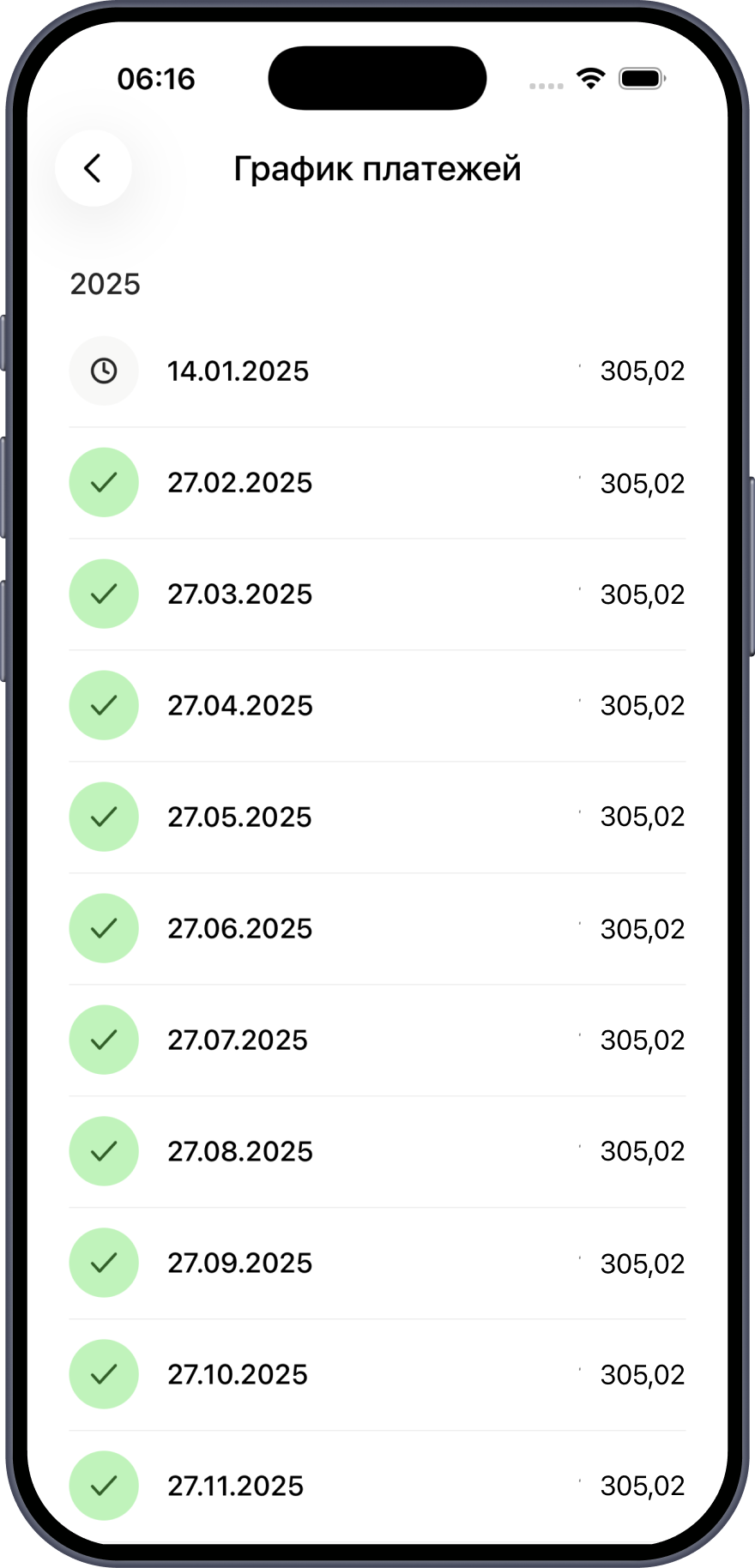Click the green checkmark for 27.02.2025
This screenshot has width=755, height=1568.
click(x=104, y=482)
